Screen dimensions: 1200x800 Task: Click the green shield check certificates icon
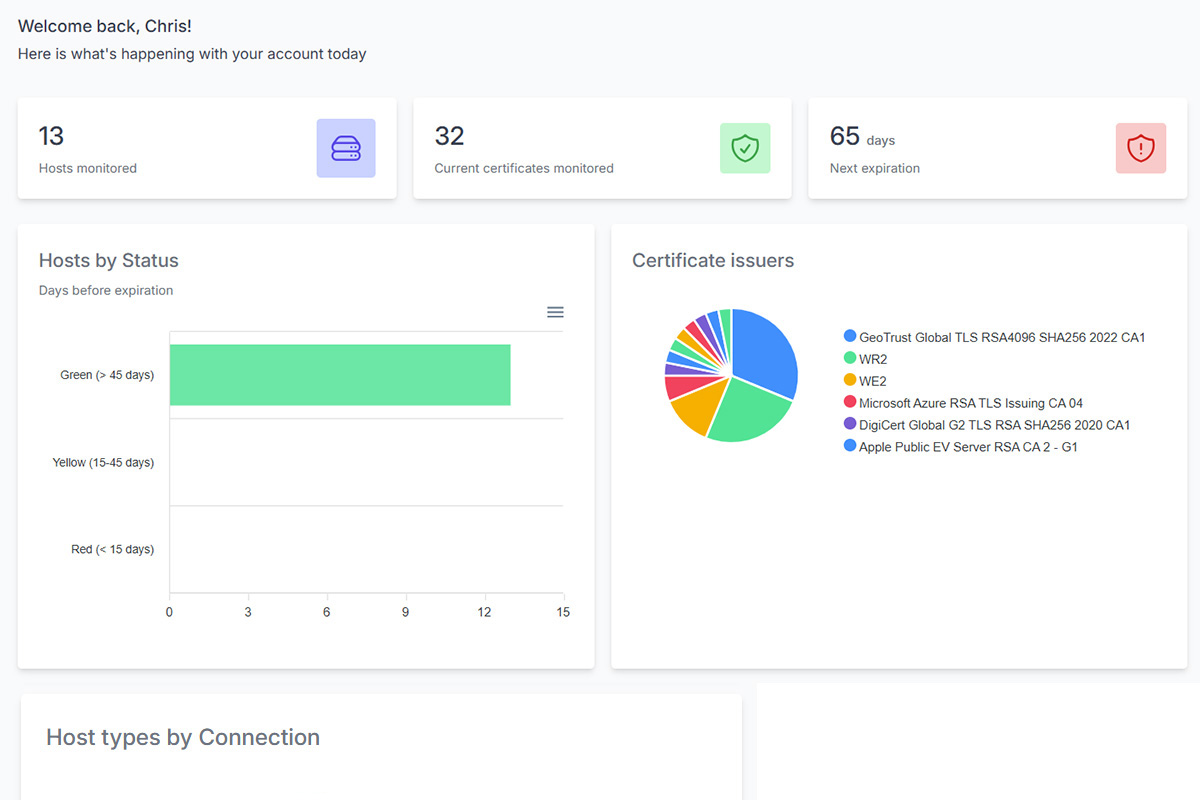coord(744,147)
